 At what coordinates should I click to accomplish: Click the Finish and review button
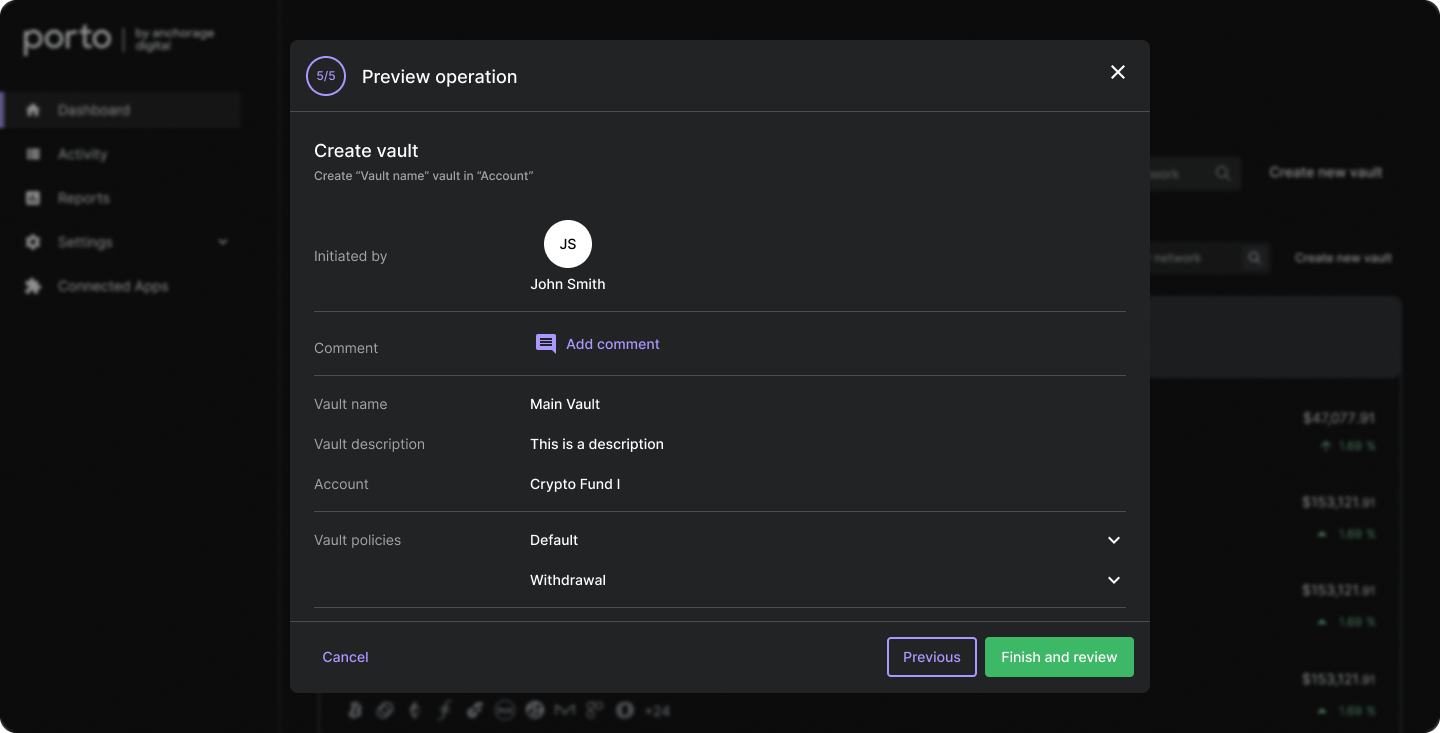pos(1059,657)
